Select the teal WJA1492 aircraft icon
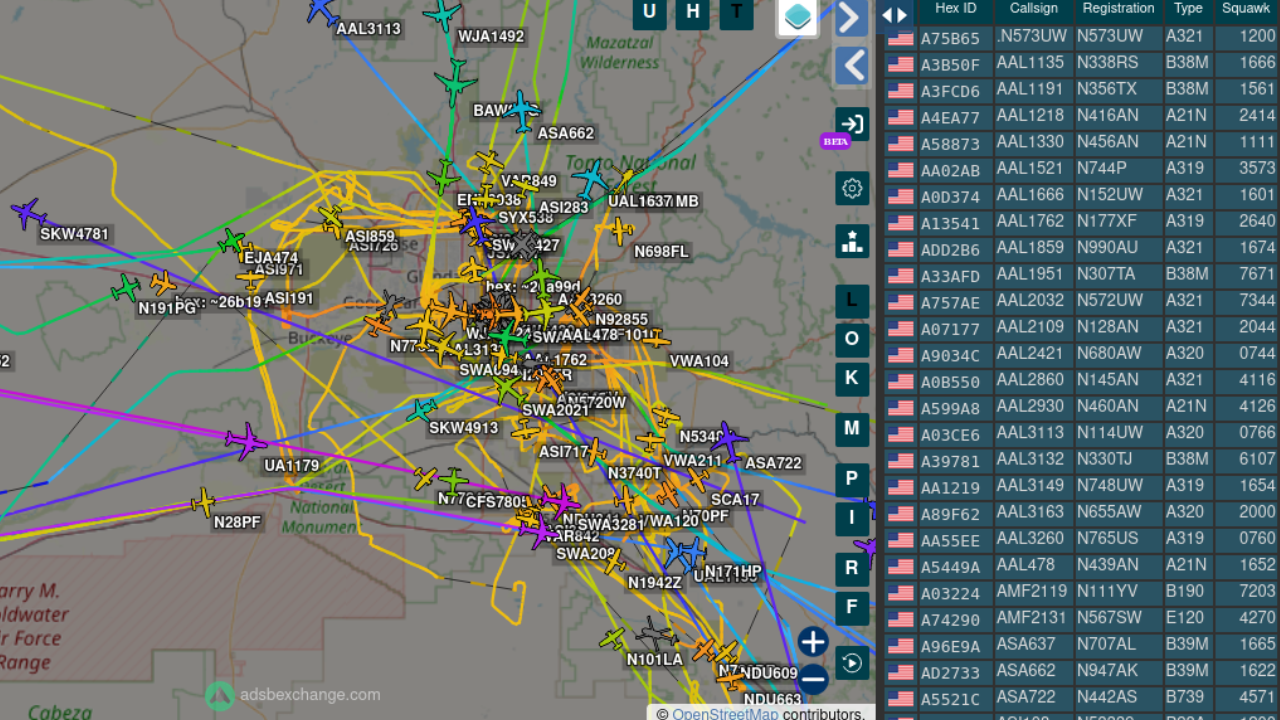1280x720 pixels. point(442,14)
